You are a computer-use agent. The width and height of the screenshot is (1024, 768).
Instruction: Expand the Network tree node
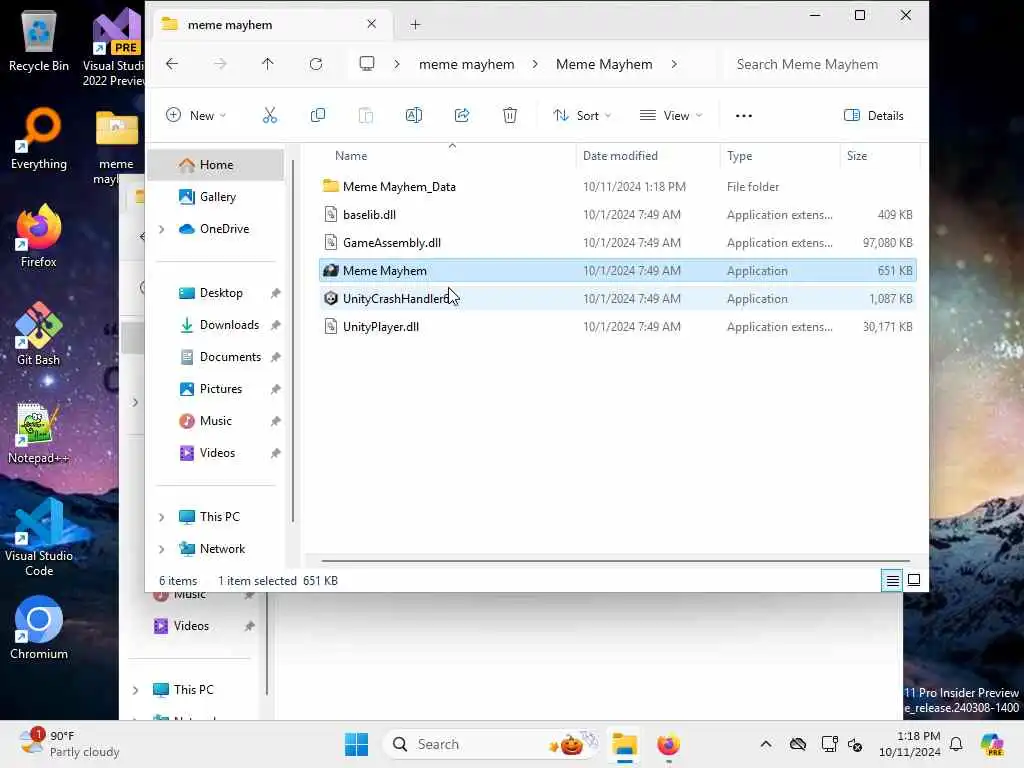pos(162,549)
